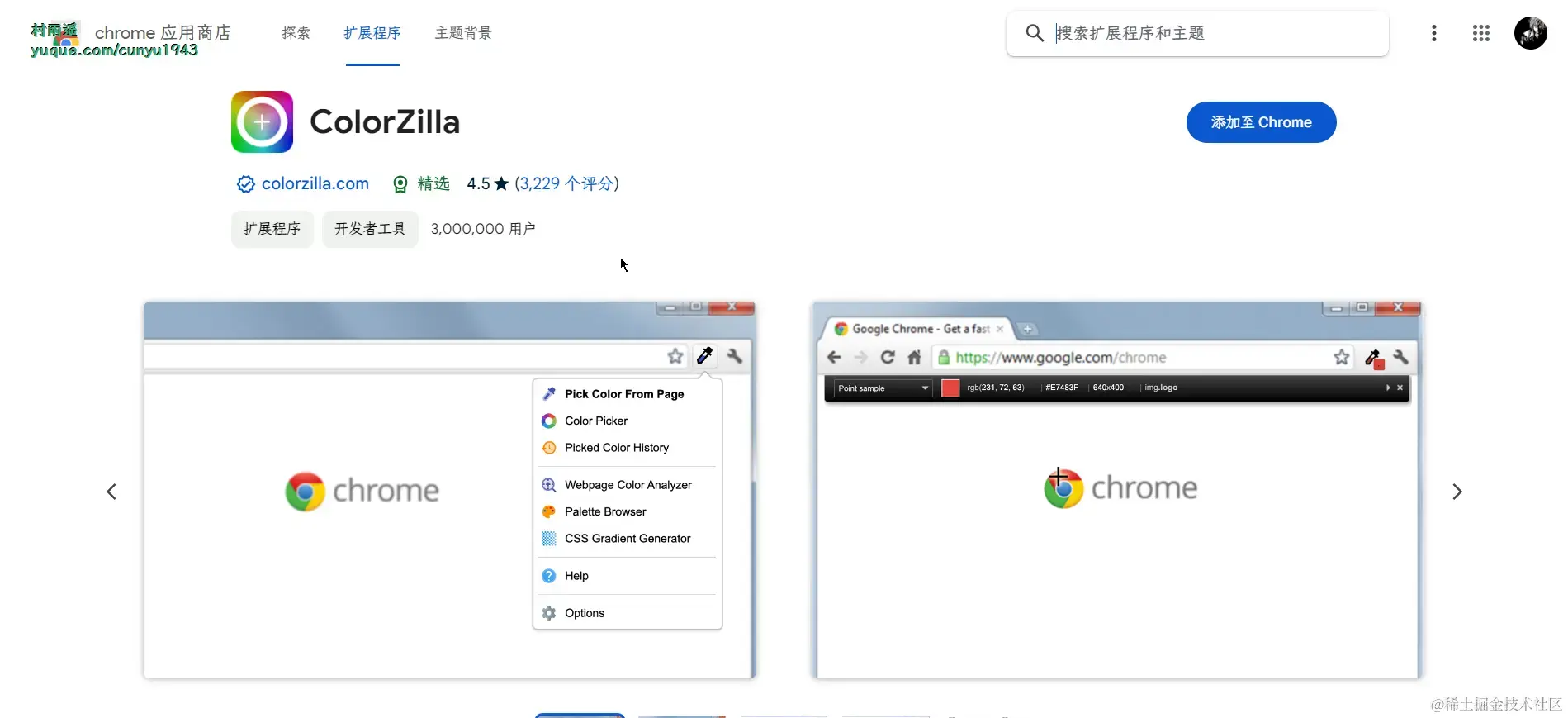
Task: Click the 4.5 star rating text
Action: (487, 183)
